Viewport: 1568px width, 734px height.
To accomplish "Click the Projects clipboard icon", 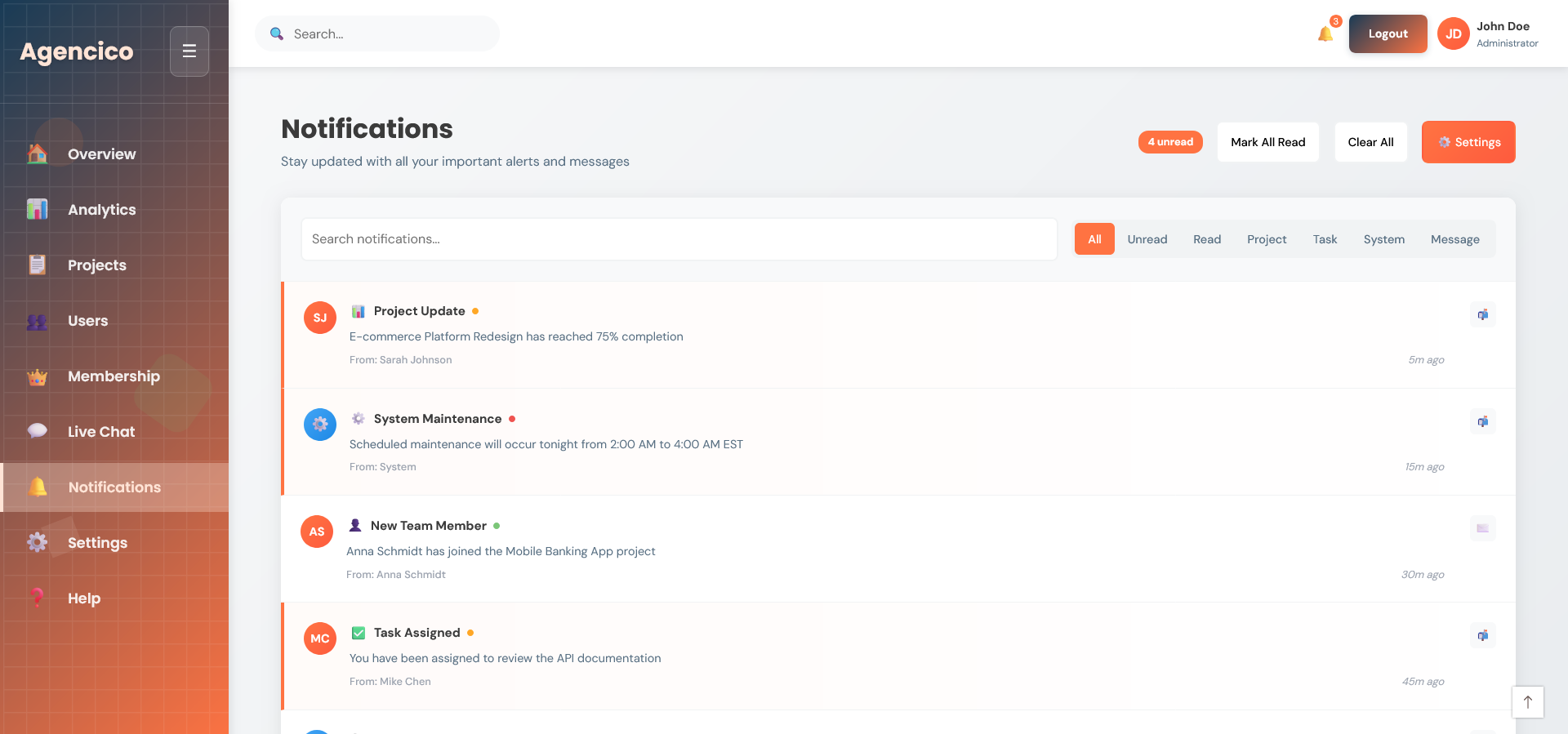I will coord(38,265).
